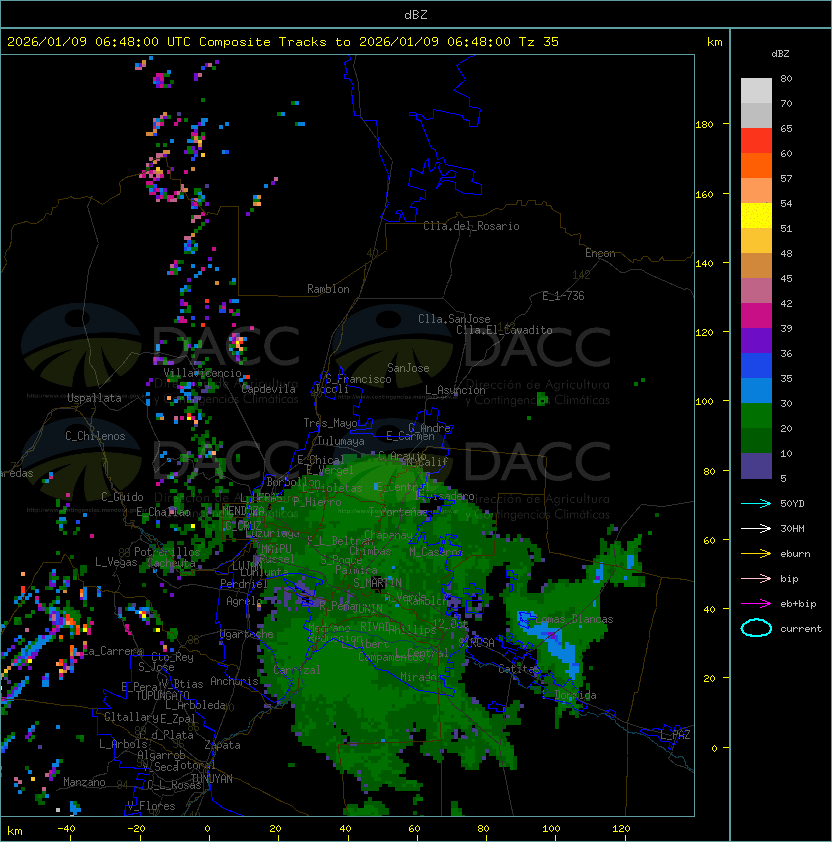Screen dimensions: 832x842
Task: Click the -40 km horizontal axis tick
Action: point(67,829)
